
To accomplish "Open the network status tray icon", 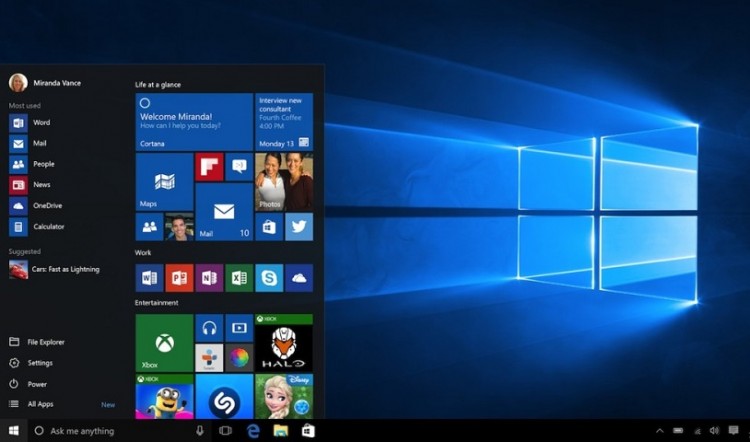I will (697, 431).
